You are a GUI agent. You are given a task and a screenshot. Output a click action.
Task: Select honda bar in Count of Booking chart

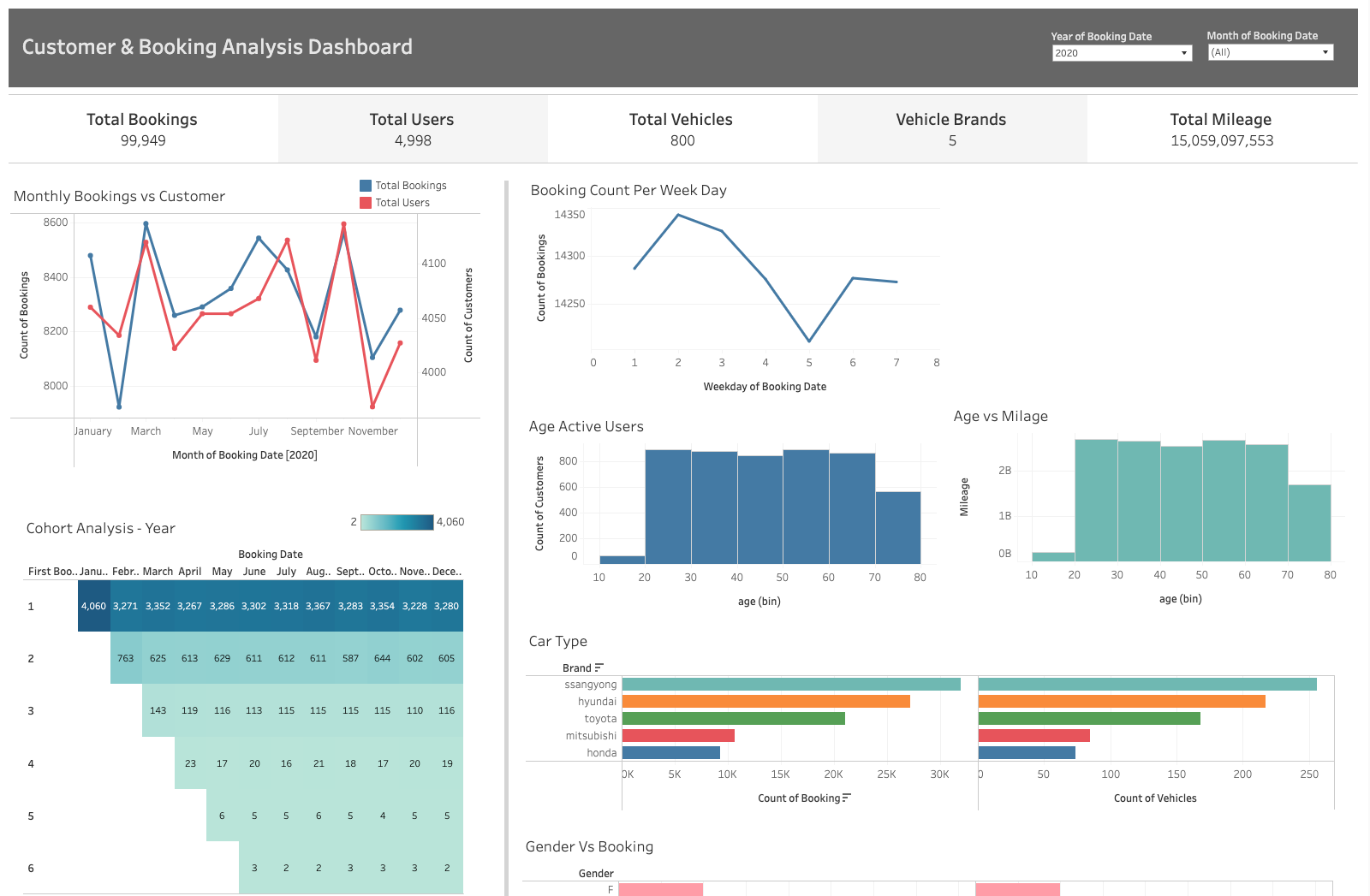[x=671, y=753]
